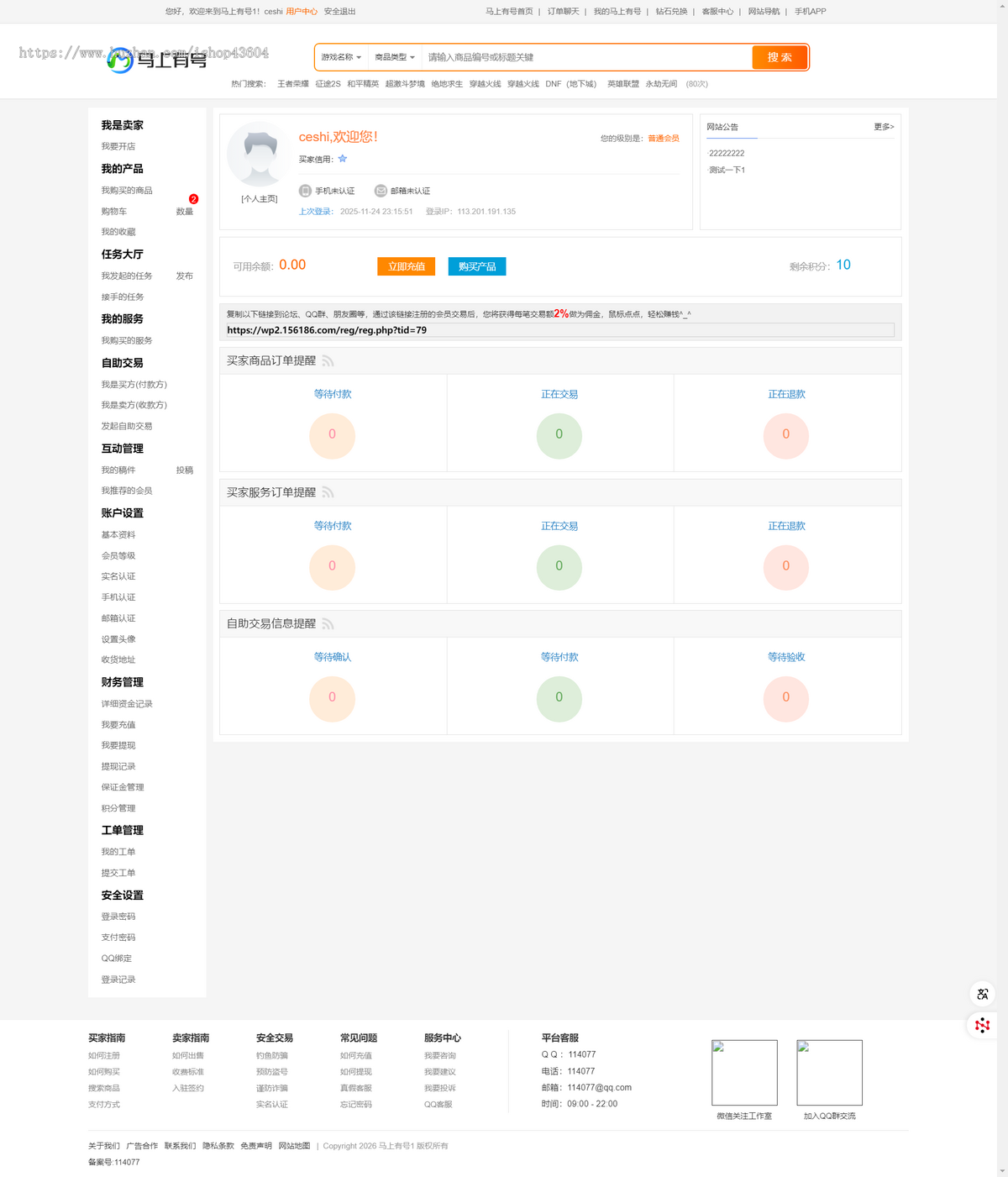Screen dimensions: 1008x1177
Task: Open the floating translate icon
Action: (983, 994)
